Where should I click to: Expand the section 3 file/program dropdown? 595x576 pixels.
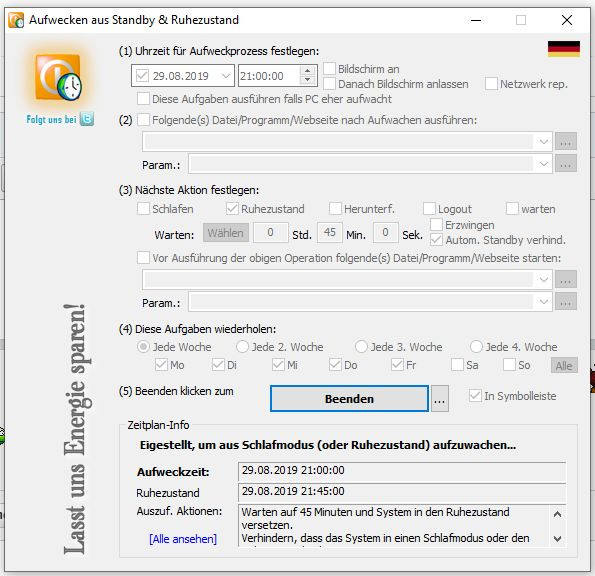pyautogui.click(x=544, y=280)
